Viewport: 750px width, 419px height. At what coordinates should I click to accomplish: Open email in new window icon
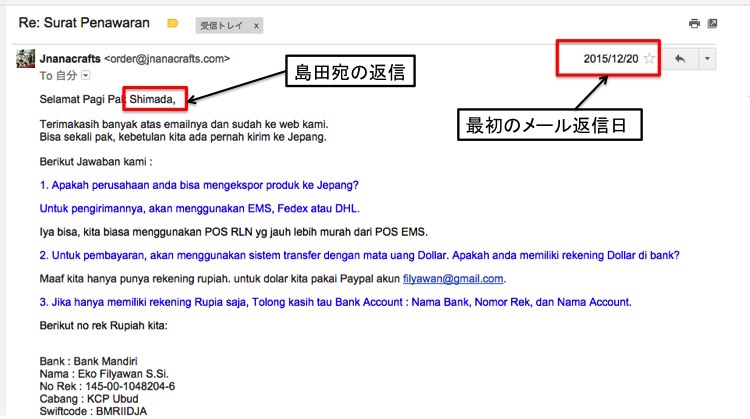pyautogui.click(x=712, y=23)
